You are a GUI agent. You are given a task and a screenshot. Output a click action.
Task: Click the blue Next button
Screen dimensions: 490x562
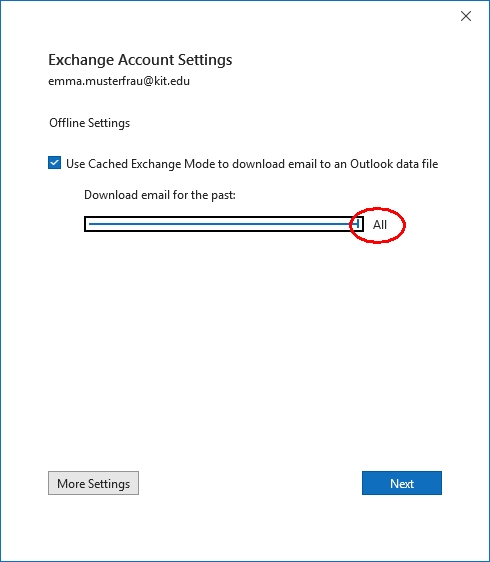[x=402, y=483]
